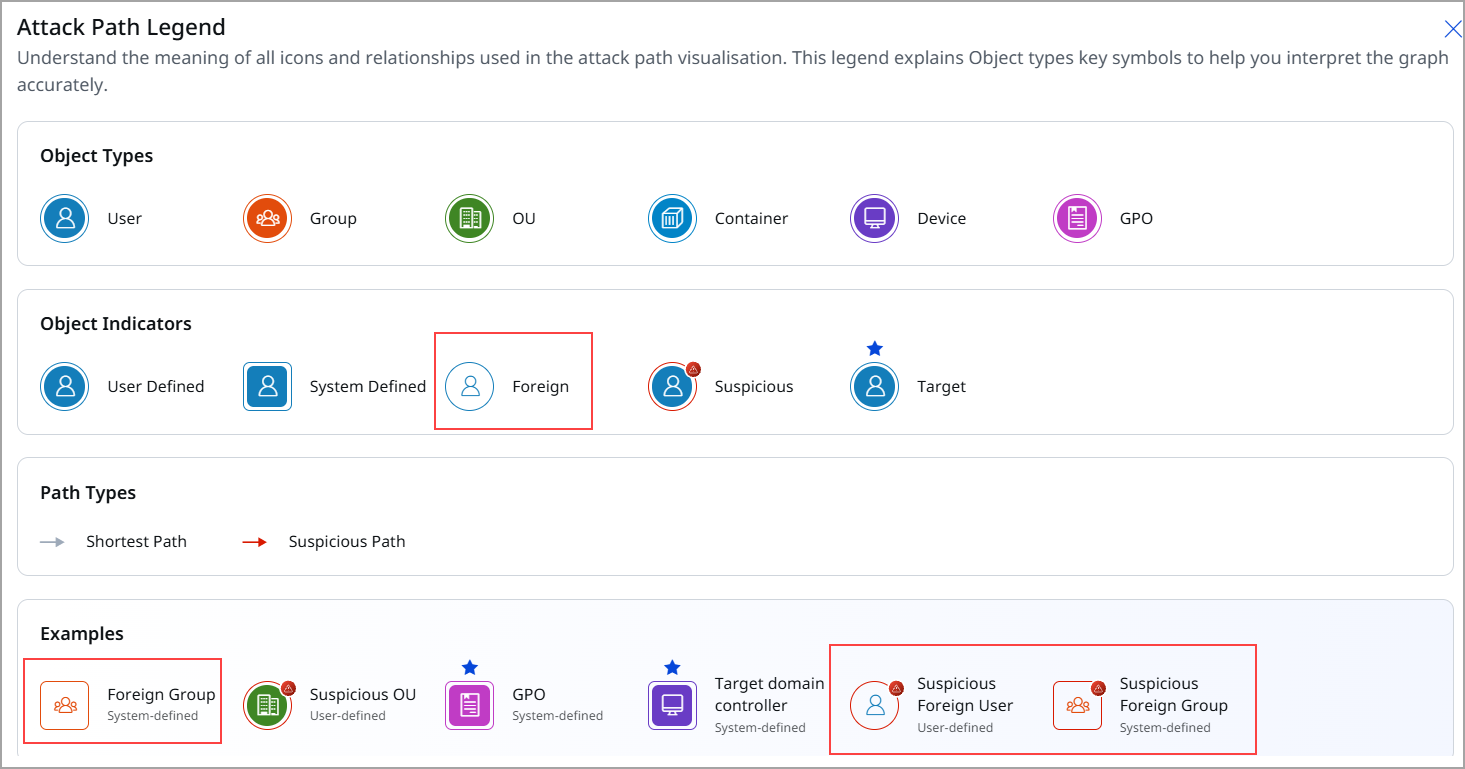Image resolution: width=1465 pixels, height=769 pixels.
Task: Click 'User-defined' under Suspicious OU
Action: pyautogui.click(x=348, y=716)
